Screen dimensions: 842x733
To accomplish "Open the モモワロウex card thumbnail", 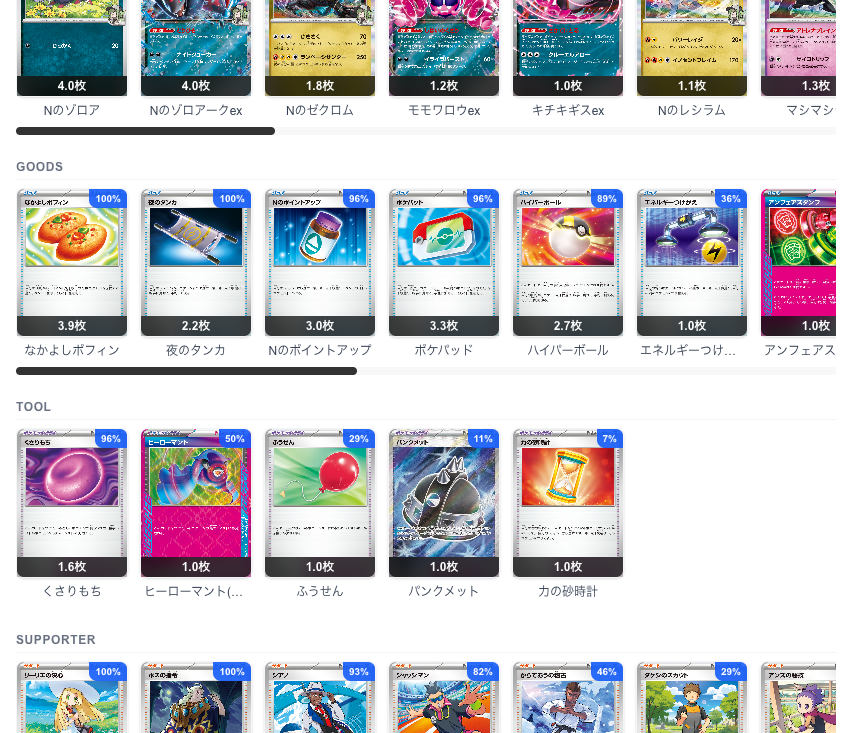I will [x=444, y=48].
